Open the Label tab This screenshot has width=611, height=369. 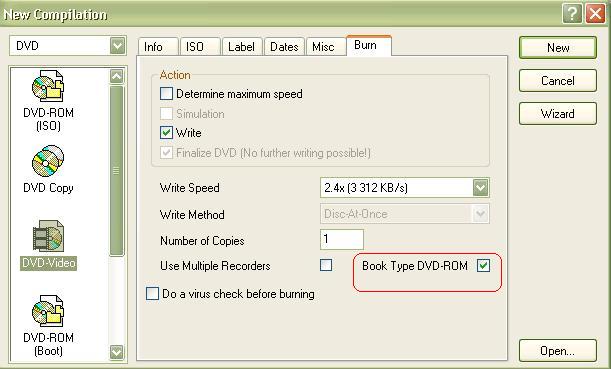(x=242, y=47)
